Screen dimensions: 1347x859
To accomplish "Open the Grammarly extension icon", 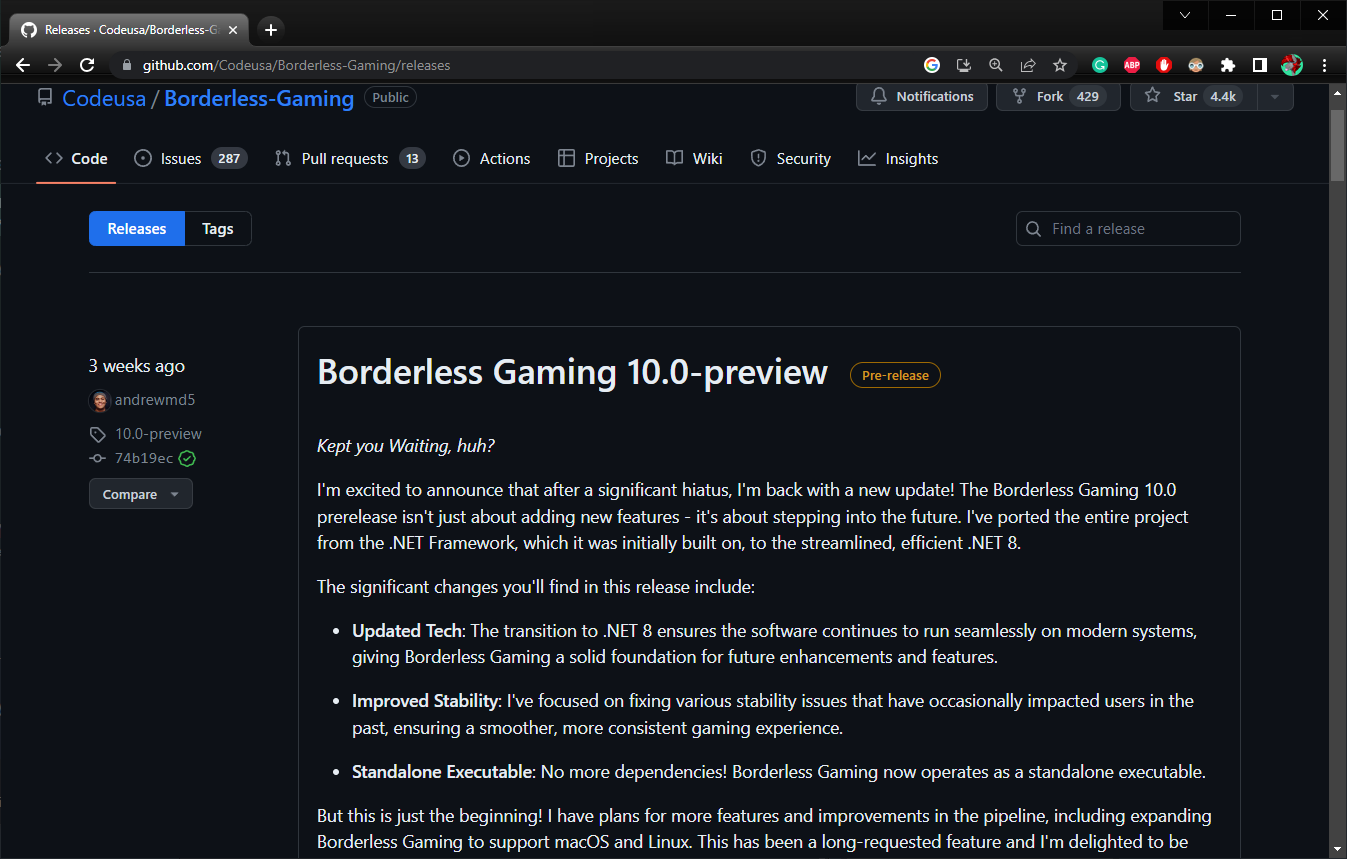I will [x=1100, y=65].
